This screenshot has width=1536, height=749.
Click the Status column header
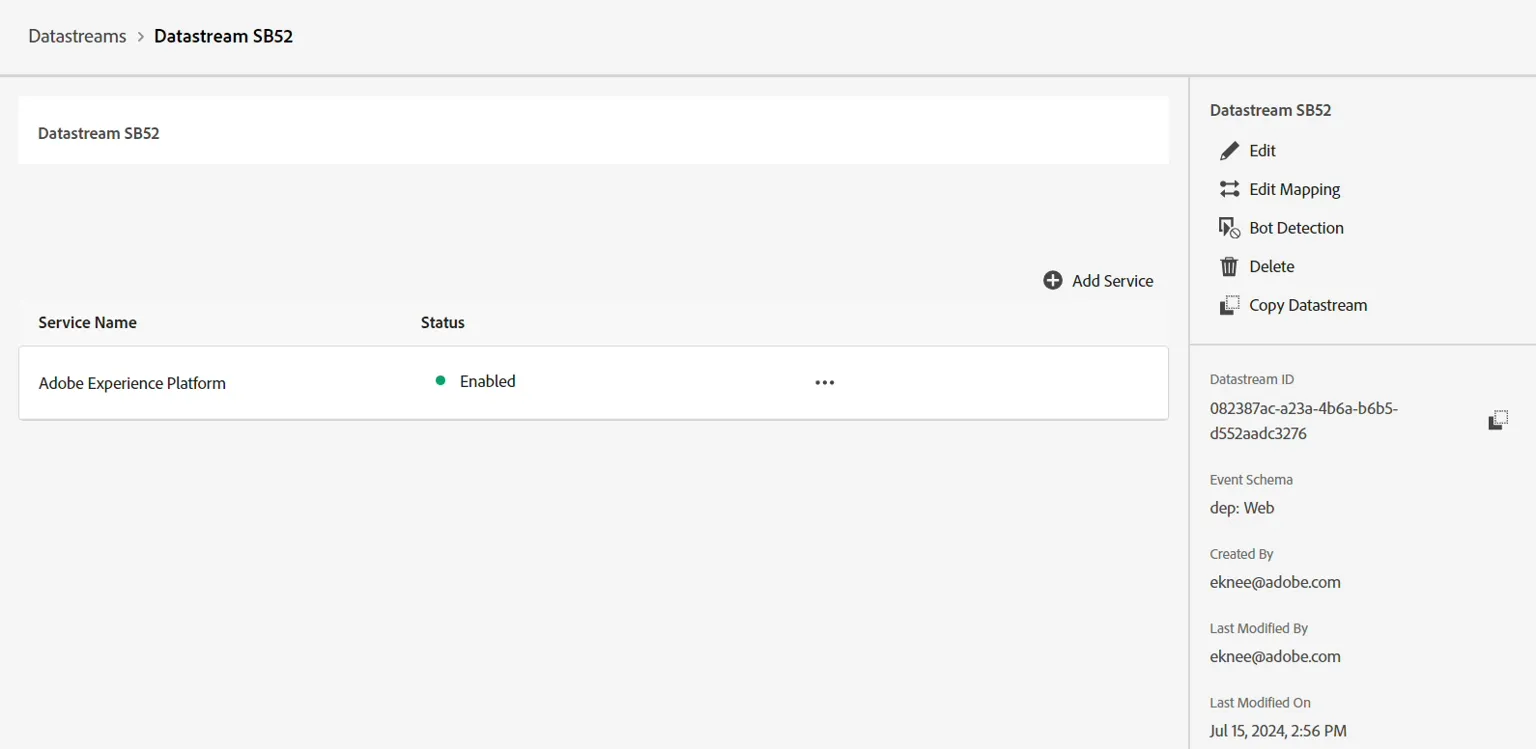[x=442, y=323]
